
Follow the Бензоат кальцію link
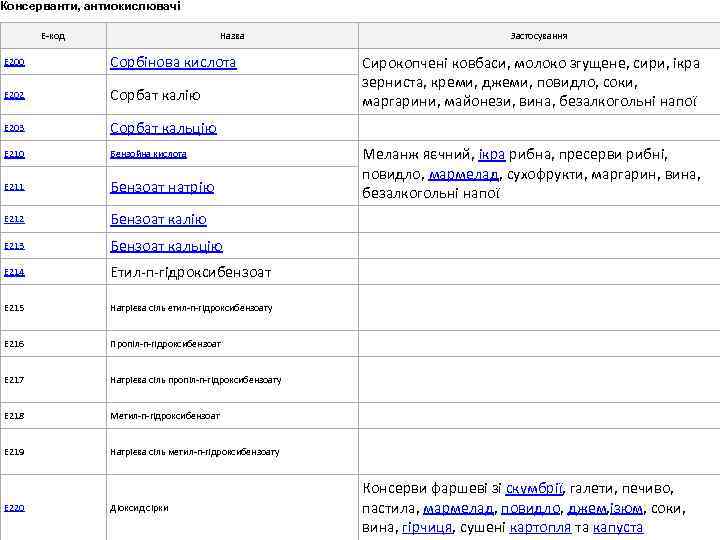[x=167, y=246]
